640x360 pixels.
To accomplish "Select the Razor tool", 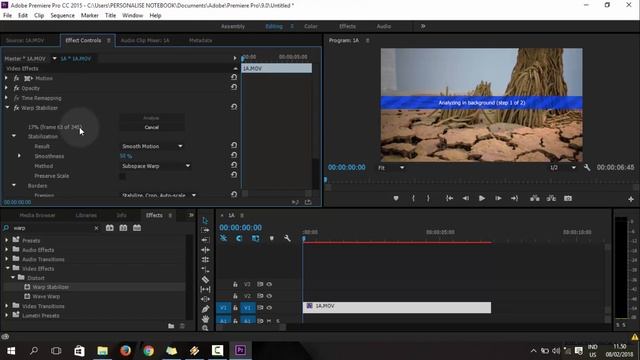I will click(x=205, y=280).
